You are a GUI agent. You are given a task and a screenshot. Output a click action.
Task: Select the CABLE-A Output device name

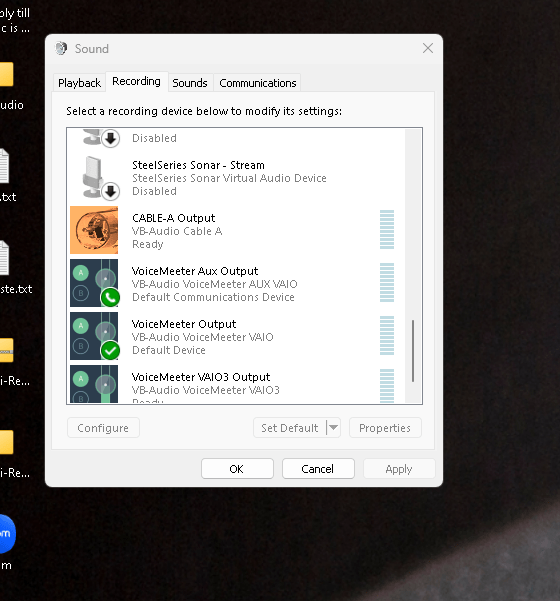(x=173, y=218)
